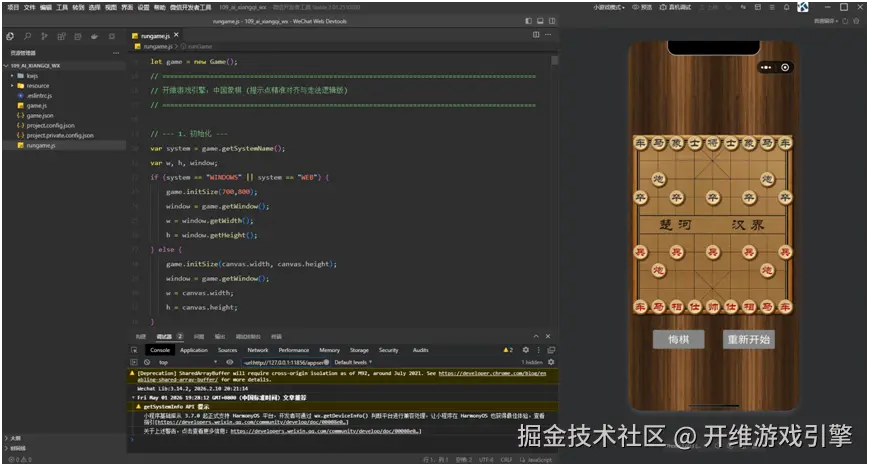
Task: Switch to the Console devtools tab
Action: 160,350
